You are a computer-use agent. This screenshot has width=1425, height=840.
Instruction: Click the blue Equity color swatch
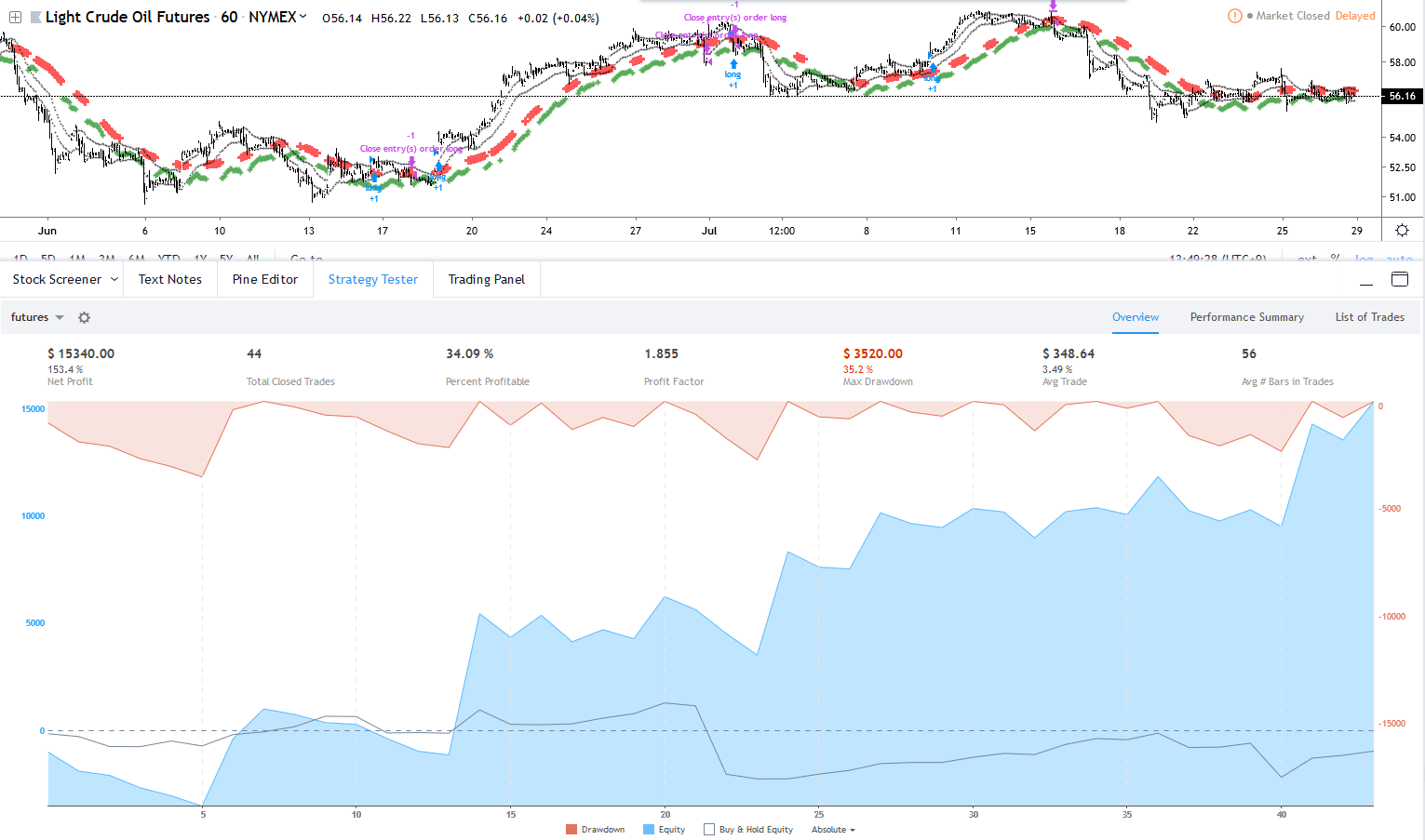coord(649,829)
